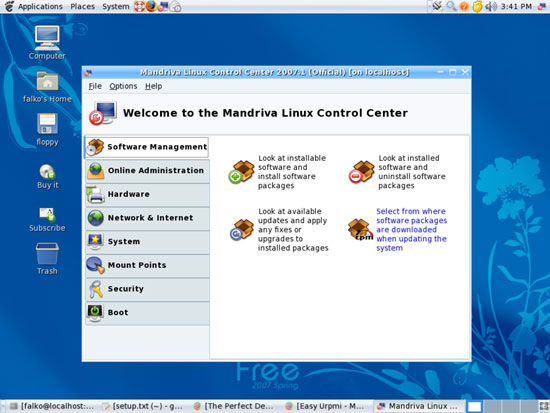Open the Options menu
Screen dimensions: 550x413
click(123, 86)
